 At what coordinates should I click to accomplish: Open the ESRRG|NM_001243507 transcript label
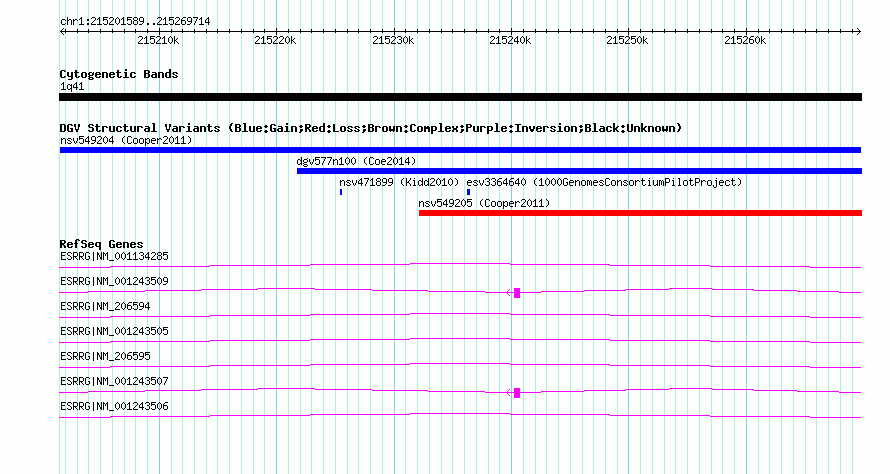(114, 381)
